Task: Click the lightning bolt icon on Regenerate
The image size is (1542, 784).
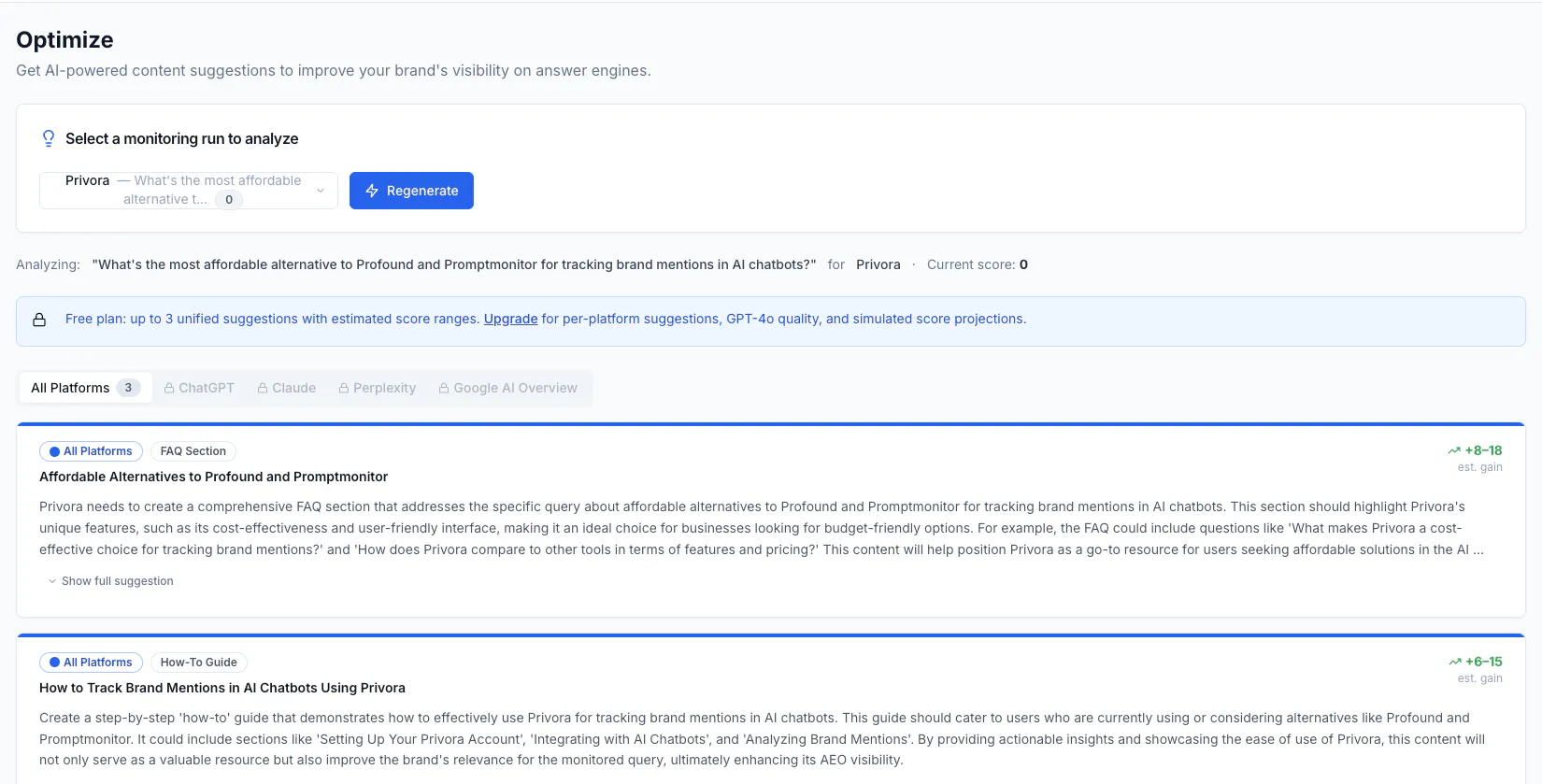Action: point(372,191)
